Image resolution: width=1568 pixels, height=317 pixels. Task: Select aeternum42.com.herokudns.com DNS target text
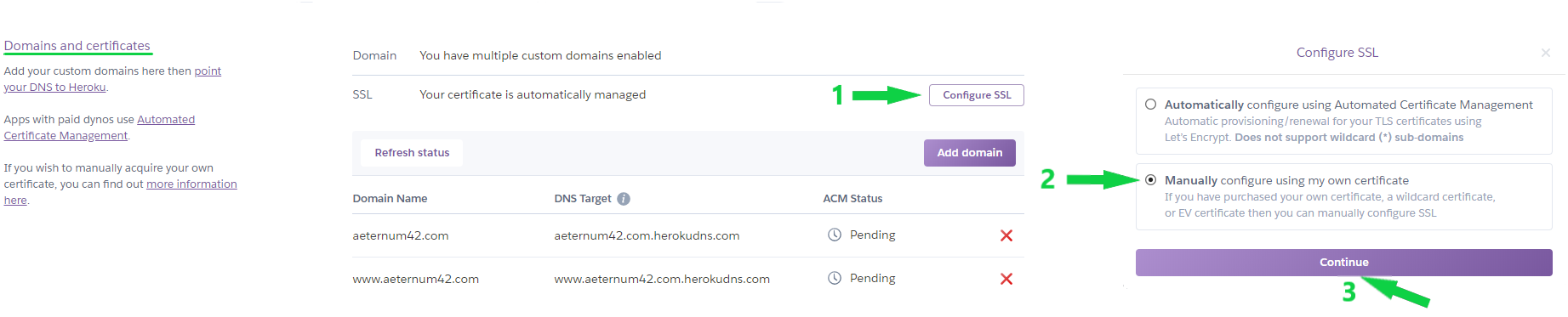click(x=647, y=235)
